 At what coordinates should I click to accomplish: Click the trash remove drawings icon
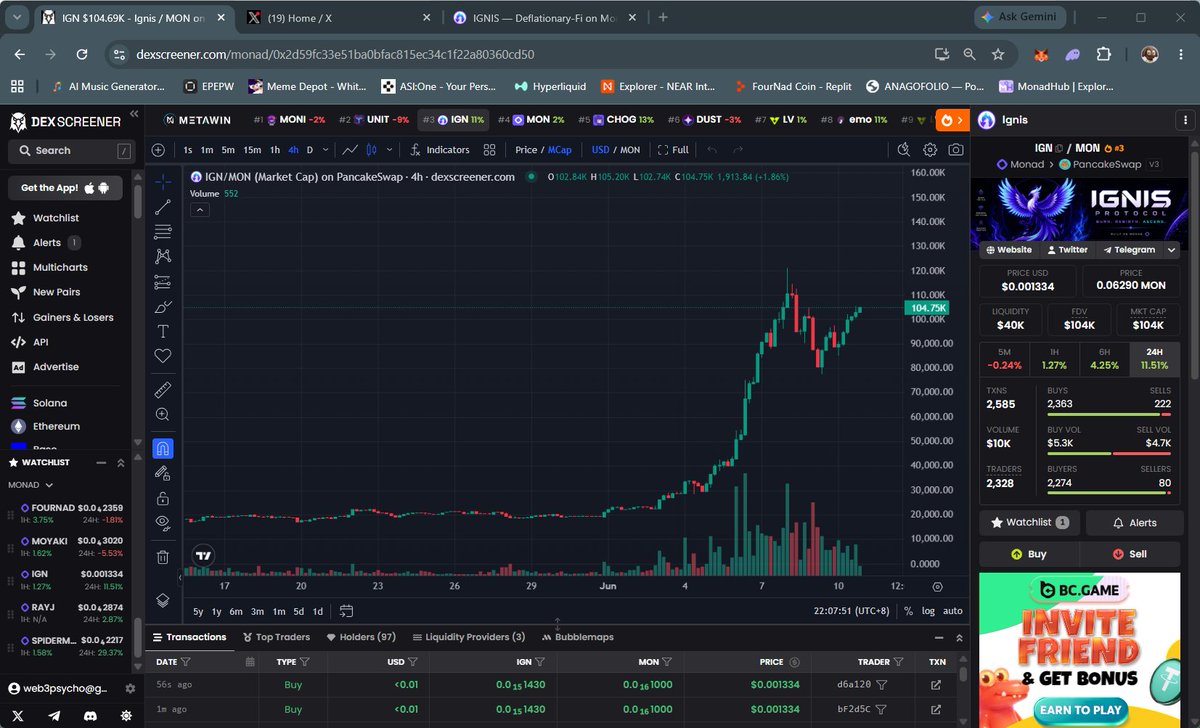pyautogui.click(x=163, y=557)
